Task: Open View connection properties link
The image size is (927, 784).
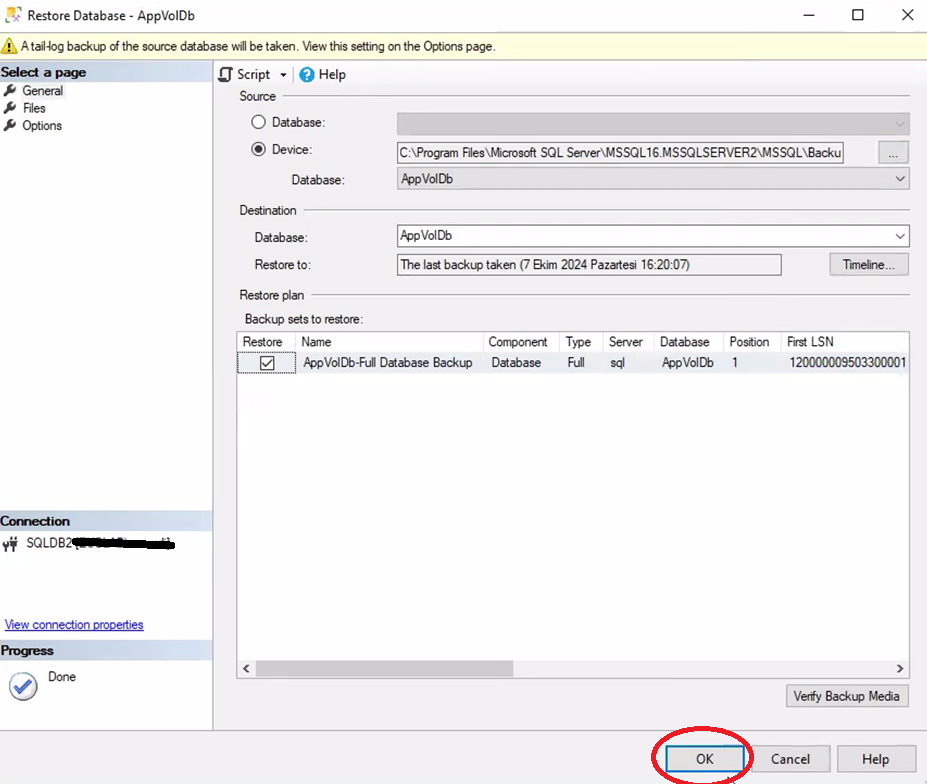Action: point(74,625)
